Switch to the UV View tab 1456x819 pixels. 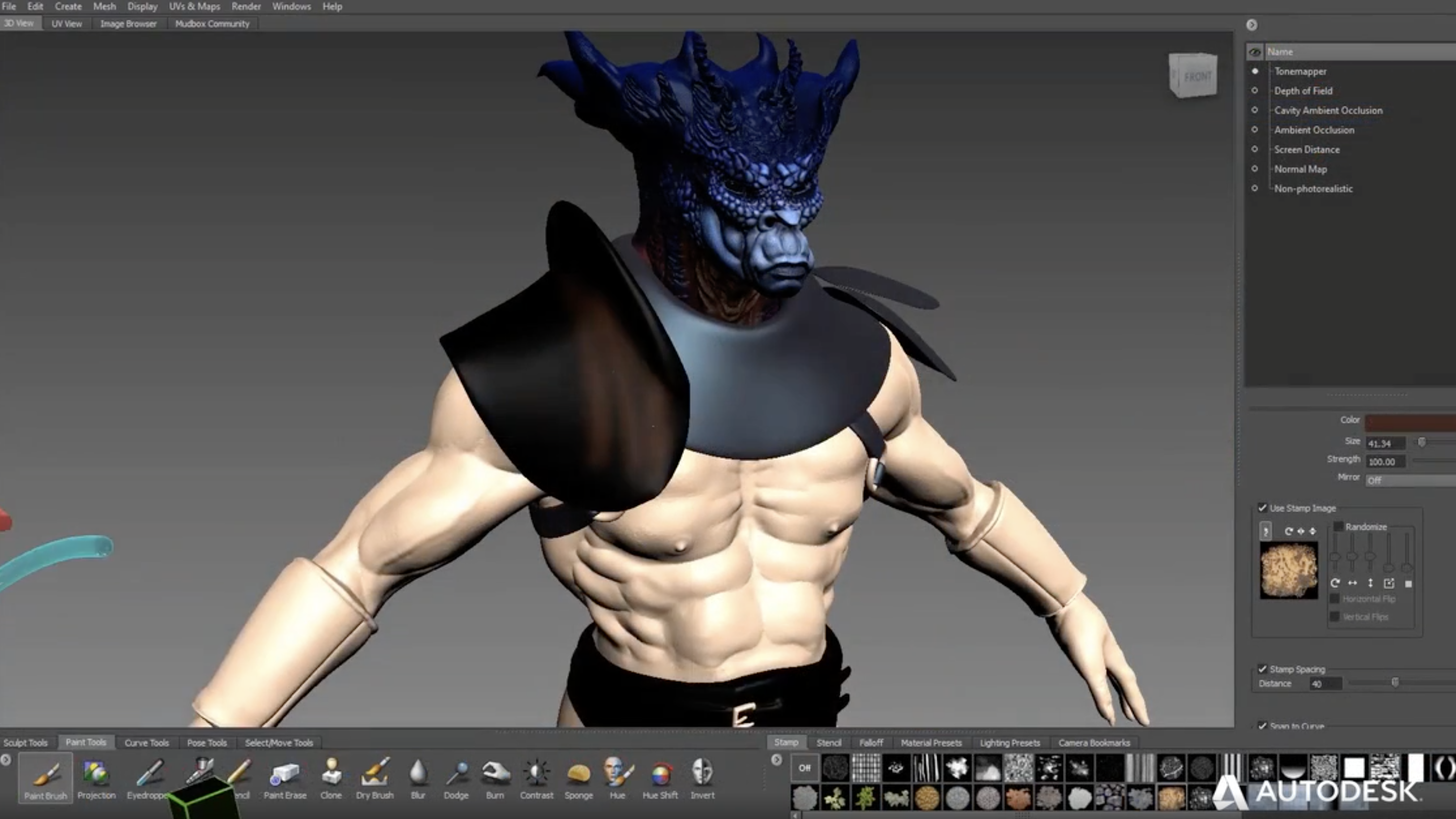click(x=67, y=24)
